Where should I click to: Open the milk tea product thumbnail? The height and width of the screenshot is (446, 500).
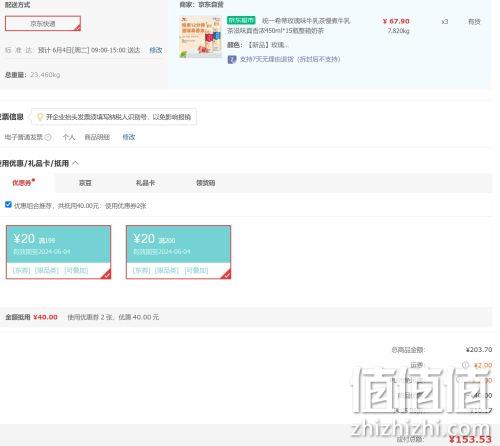point(200,37)
